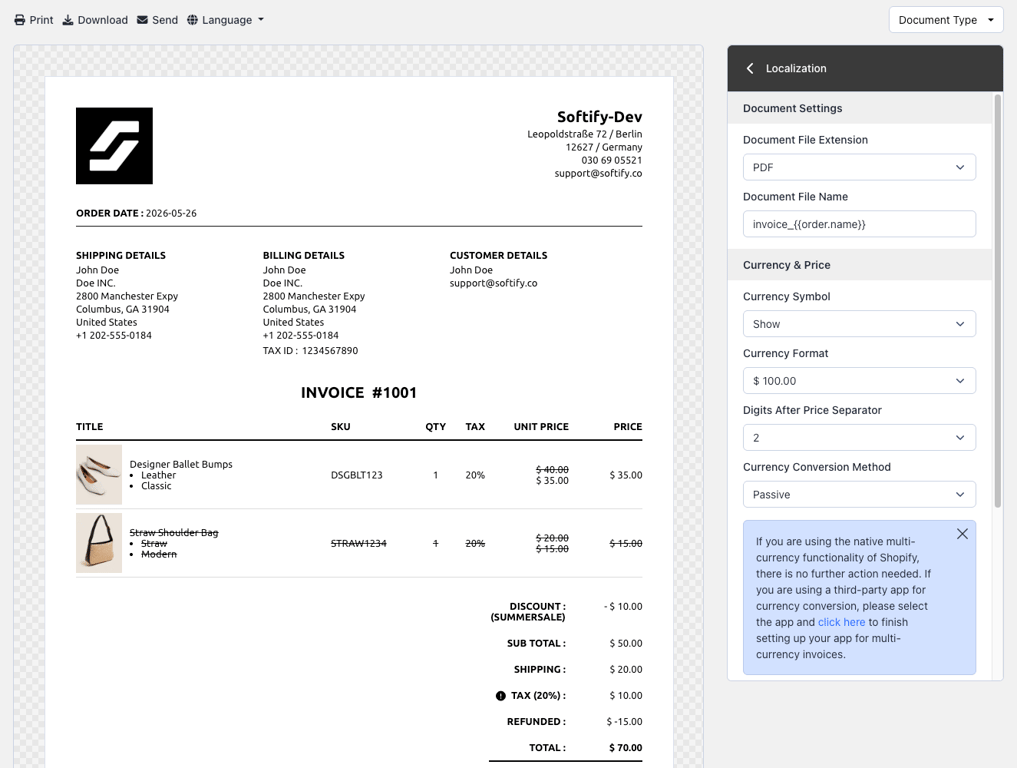
Task: Click the Download tray icon
Action: (x=68, y=20)
